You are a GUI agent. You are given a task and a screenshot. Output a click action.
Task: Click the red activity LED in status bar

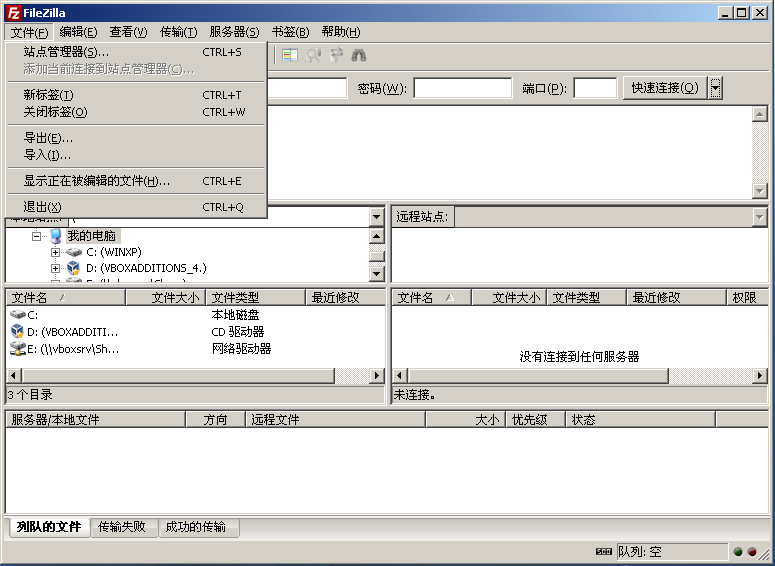click(x=752, y=551)
